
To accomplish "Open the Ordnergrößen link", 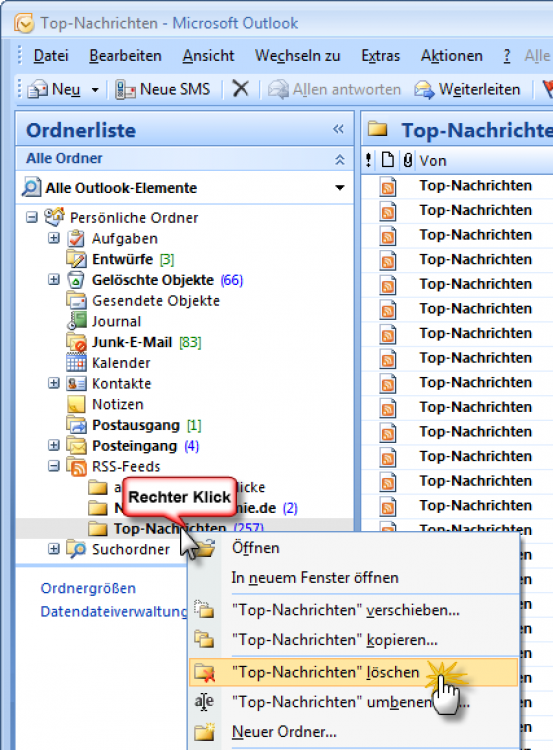I will (x=88, y=588).
